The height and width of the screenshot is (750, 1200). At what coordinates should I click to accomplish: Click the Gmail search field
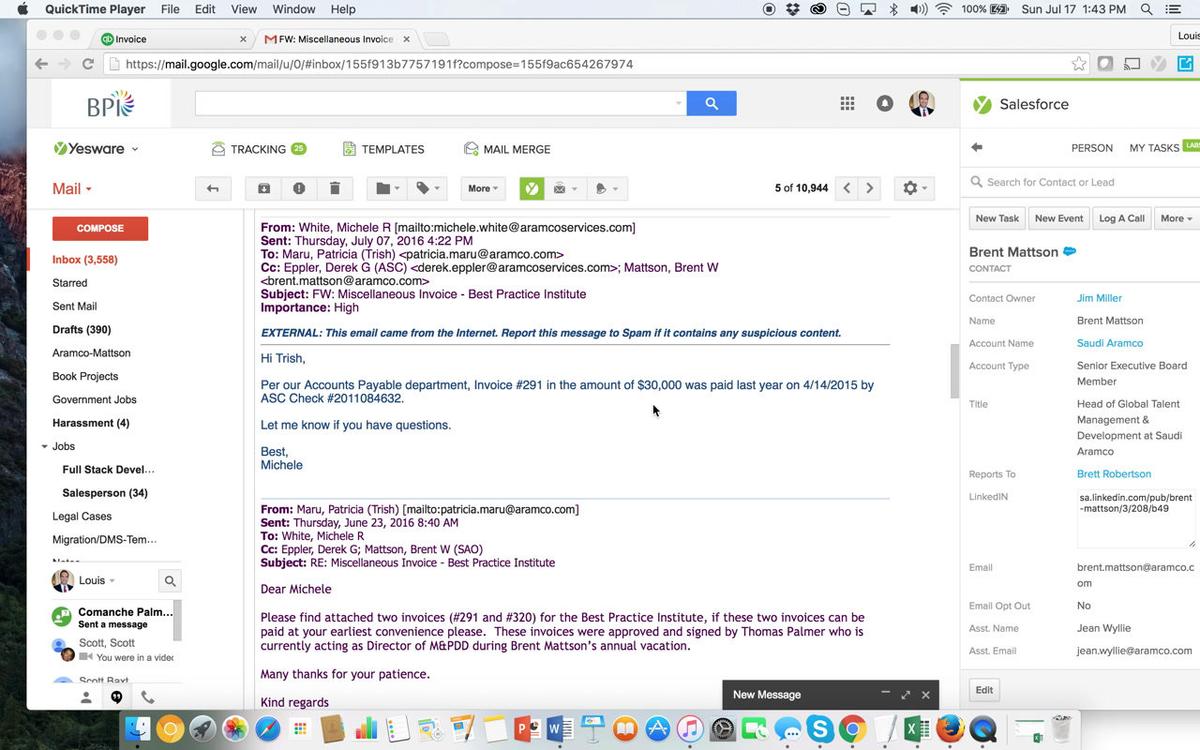click(x=434, y=103)
